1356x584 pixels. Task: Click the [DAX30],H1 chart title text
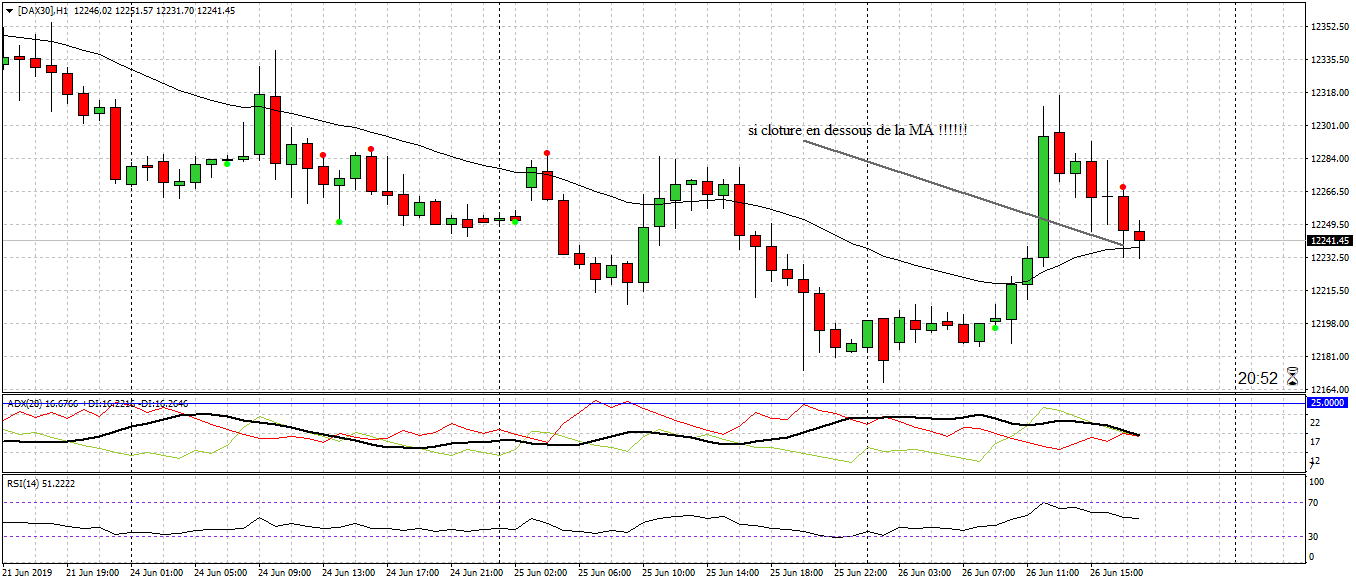pos(43,10)
